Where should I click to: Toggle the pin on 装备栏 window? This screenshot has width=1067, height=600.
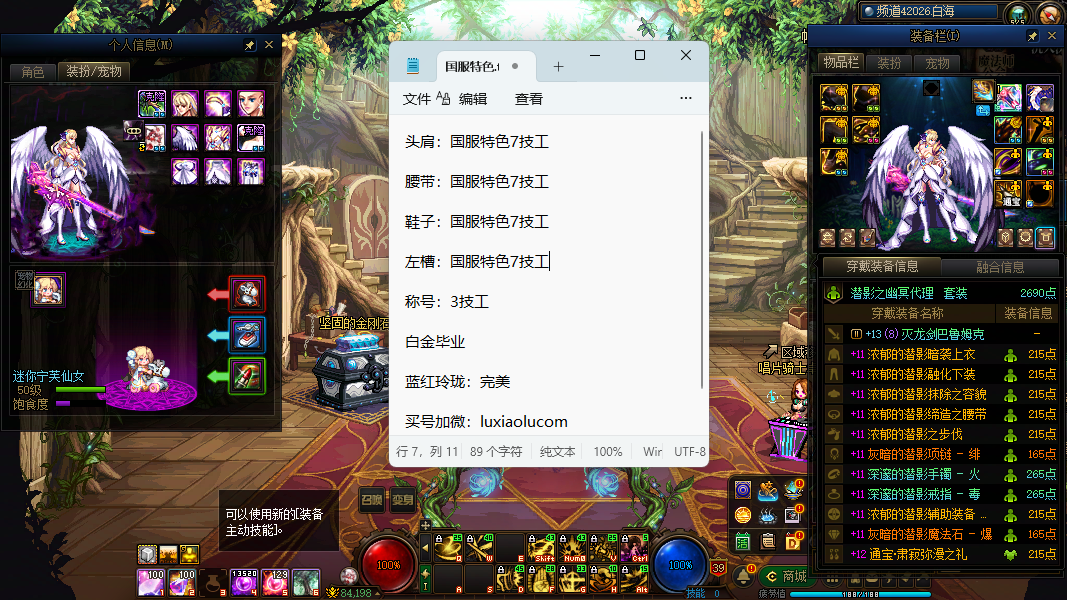1032,36
